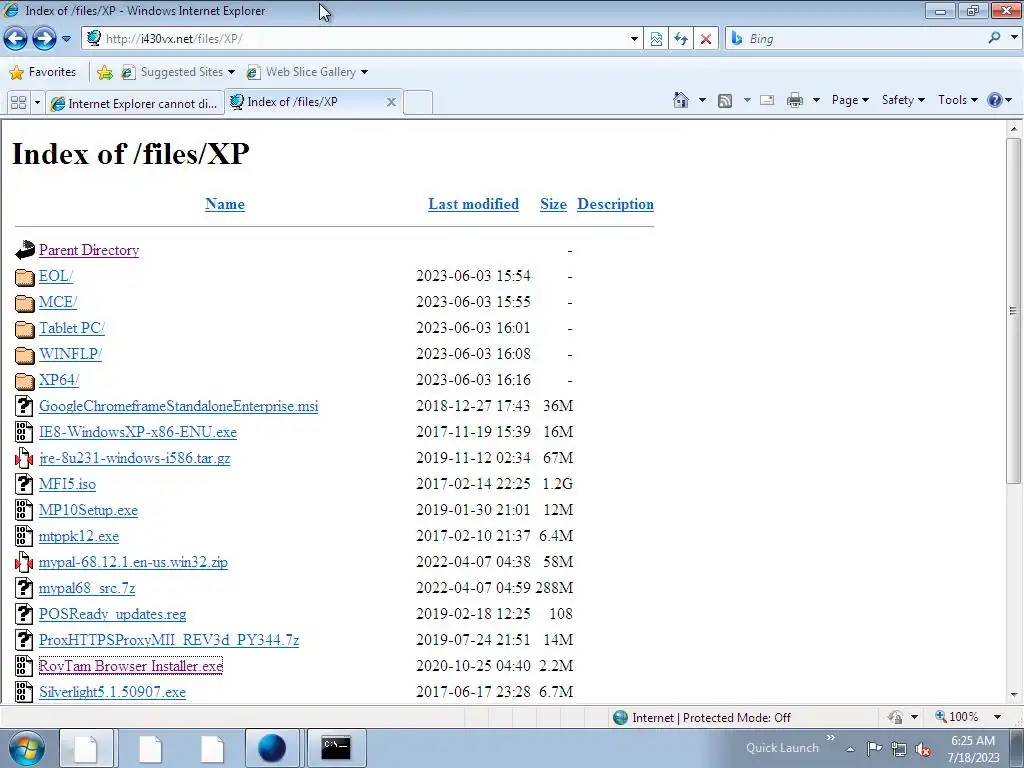The width and height of the screenshot is (1024, 768).
Task: Click the unknown-file icon beside mypal68_src.7z
Action: tap(24, 588)
